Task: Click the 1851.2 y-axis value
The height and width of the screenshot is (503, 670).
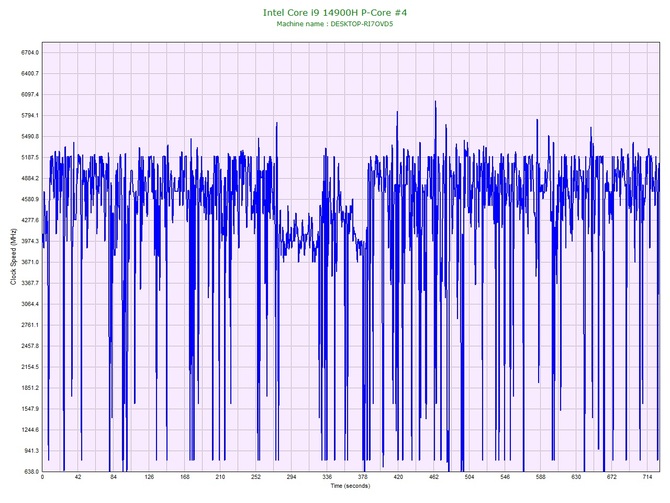Action: coord(30,388)
